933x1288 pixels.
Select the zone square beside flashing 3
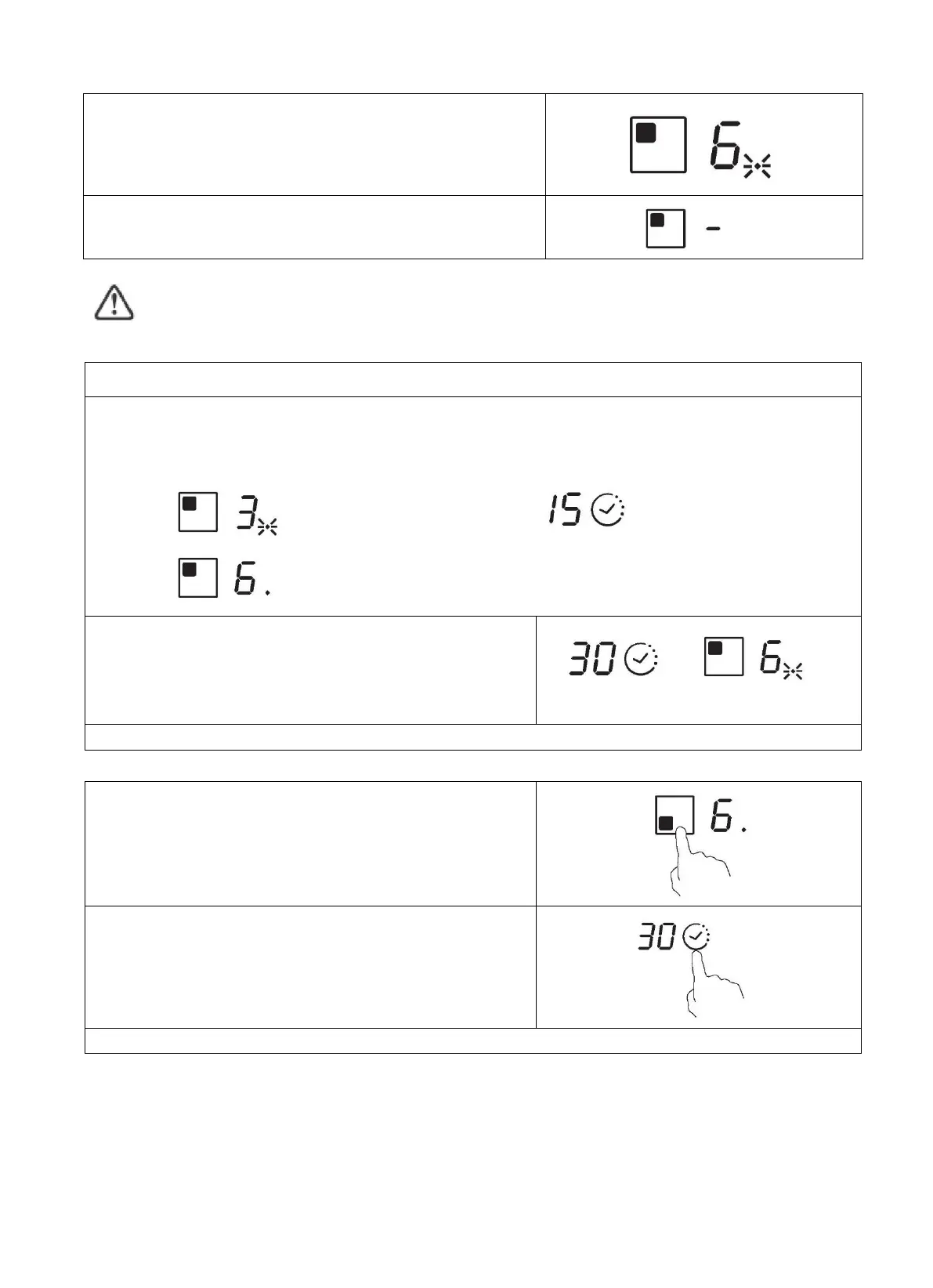197,512
